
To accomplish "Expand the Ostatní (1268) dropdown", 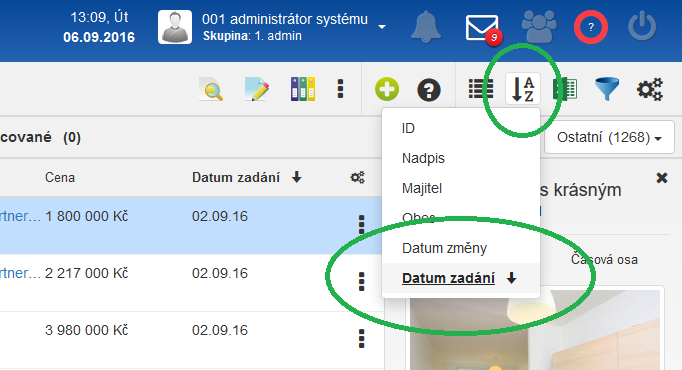I will pos(609,137).
